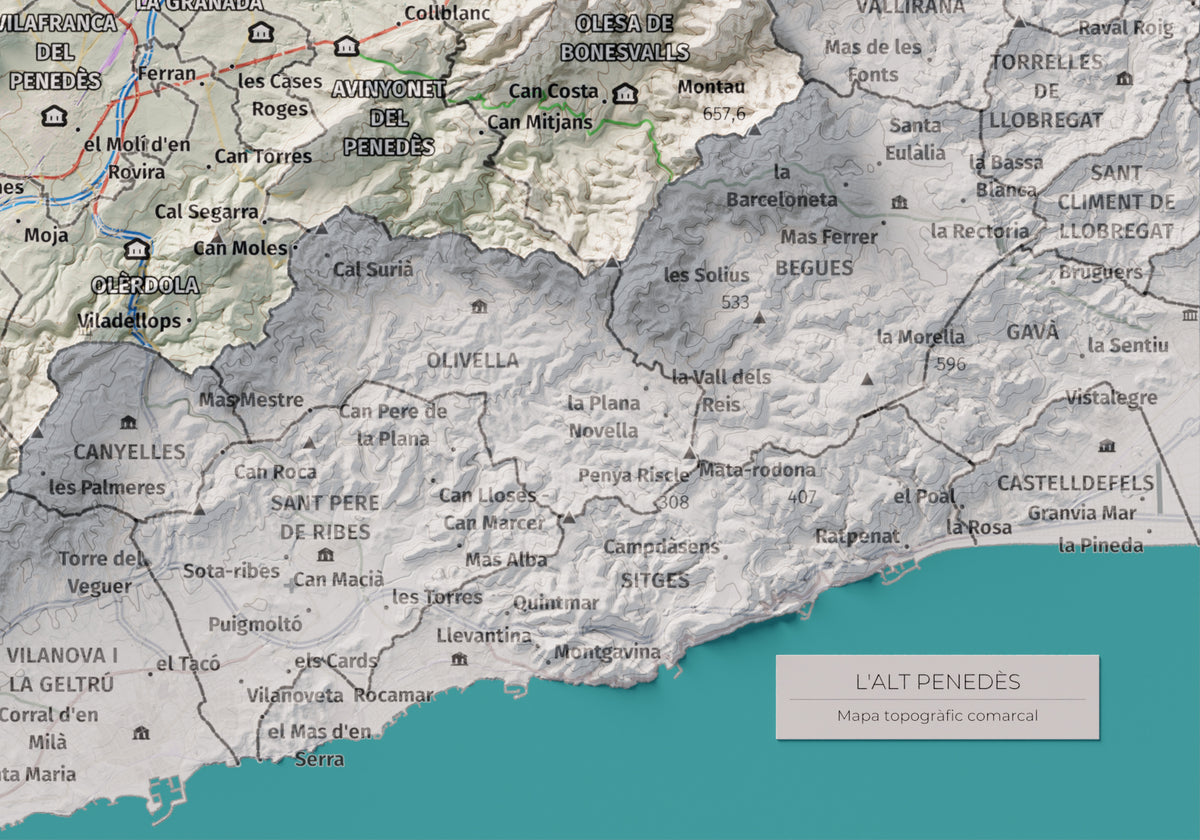Click the building icon above the OLÈRDOLA label

coord(137,249)
